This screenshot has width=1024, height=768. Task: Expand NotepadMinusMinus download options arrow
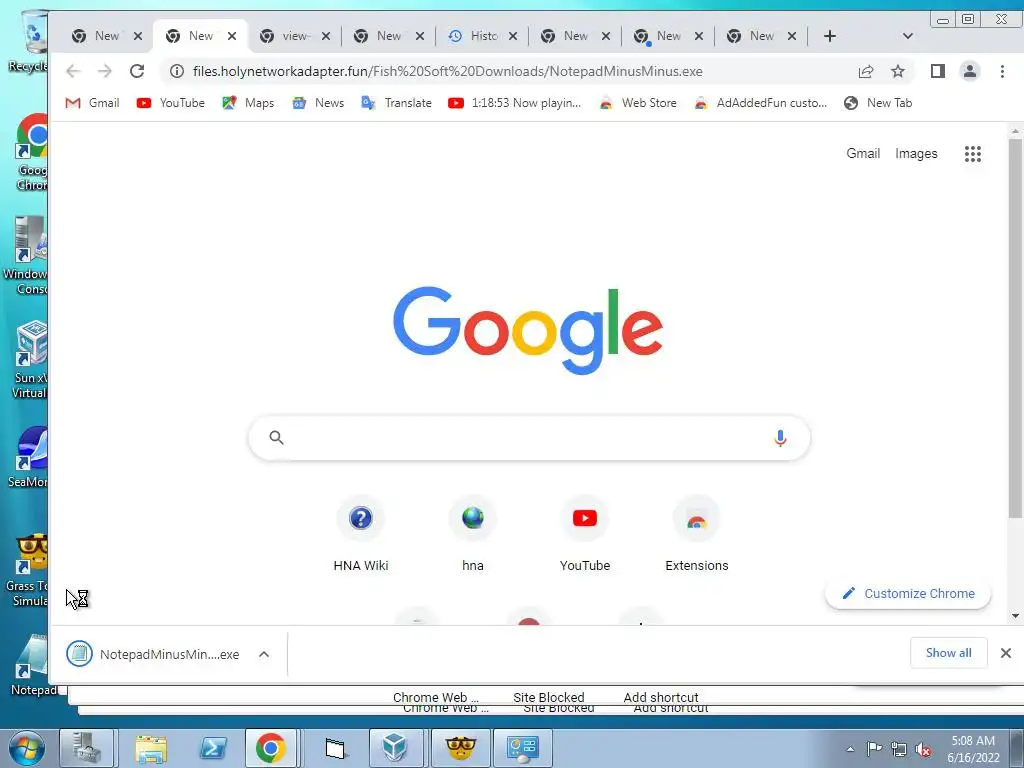tap(264, 654)
